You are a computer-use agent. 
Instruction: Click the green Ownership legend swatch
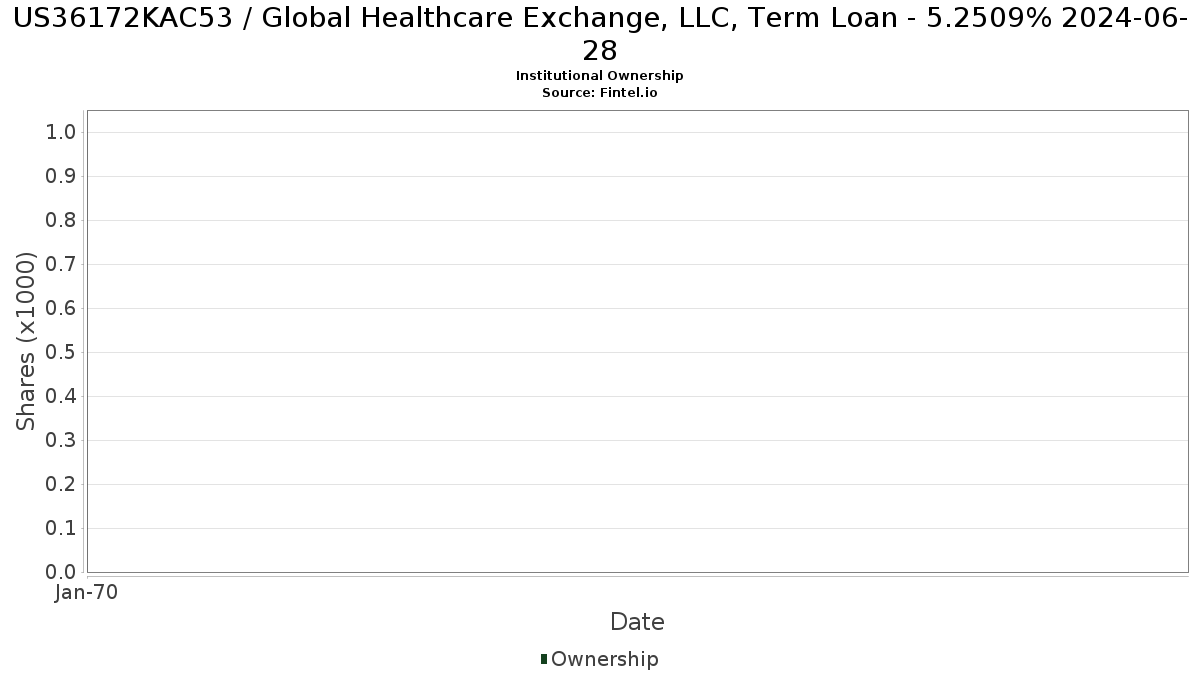click(544, 659)
